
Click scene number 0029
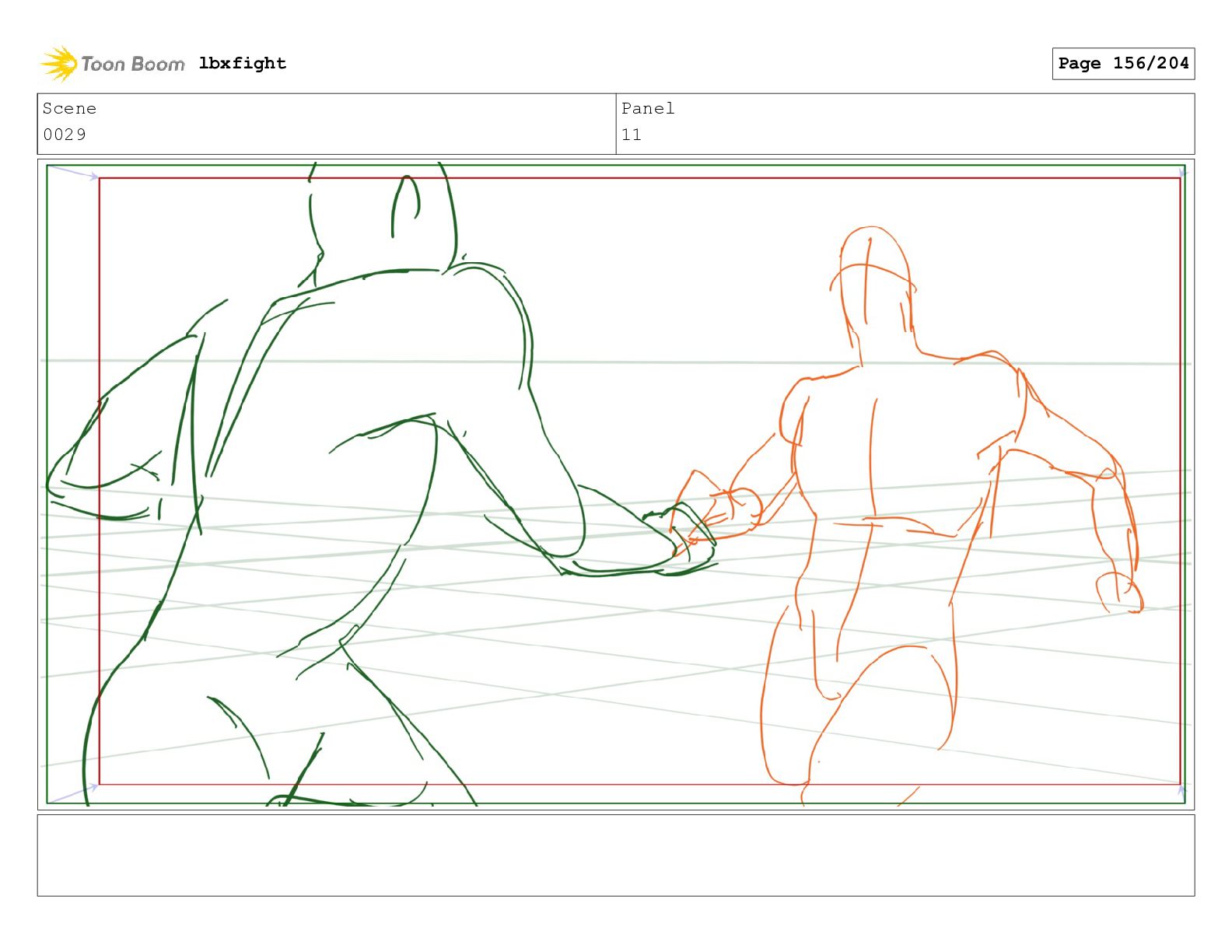(65, 135)
